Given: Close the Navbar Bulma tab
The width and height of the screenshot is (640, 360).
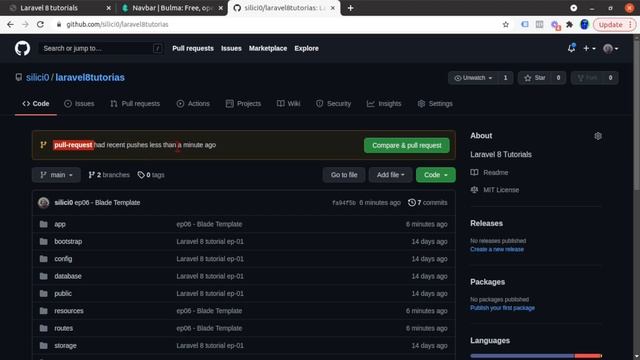Looking at the screenshot, I should click(220, 8).
